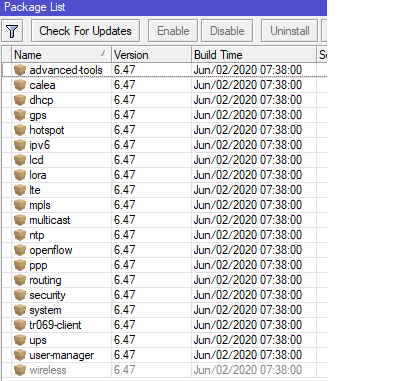Click the disabled wireless package icon

pos(20,370)
